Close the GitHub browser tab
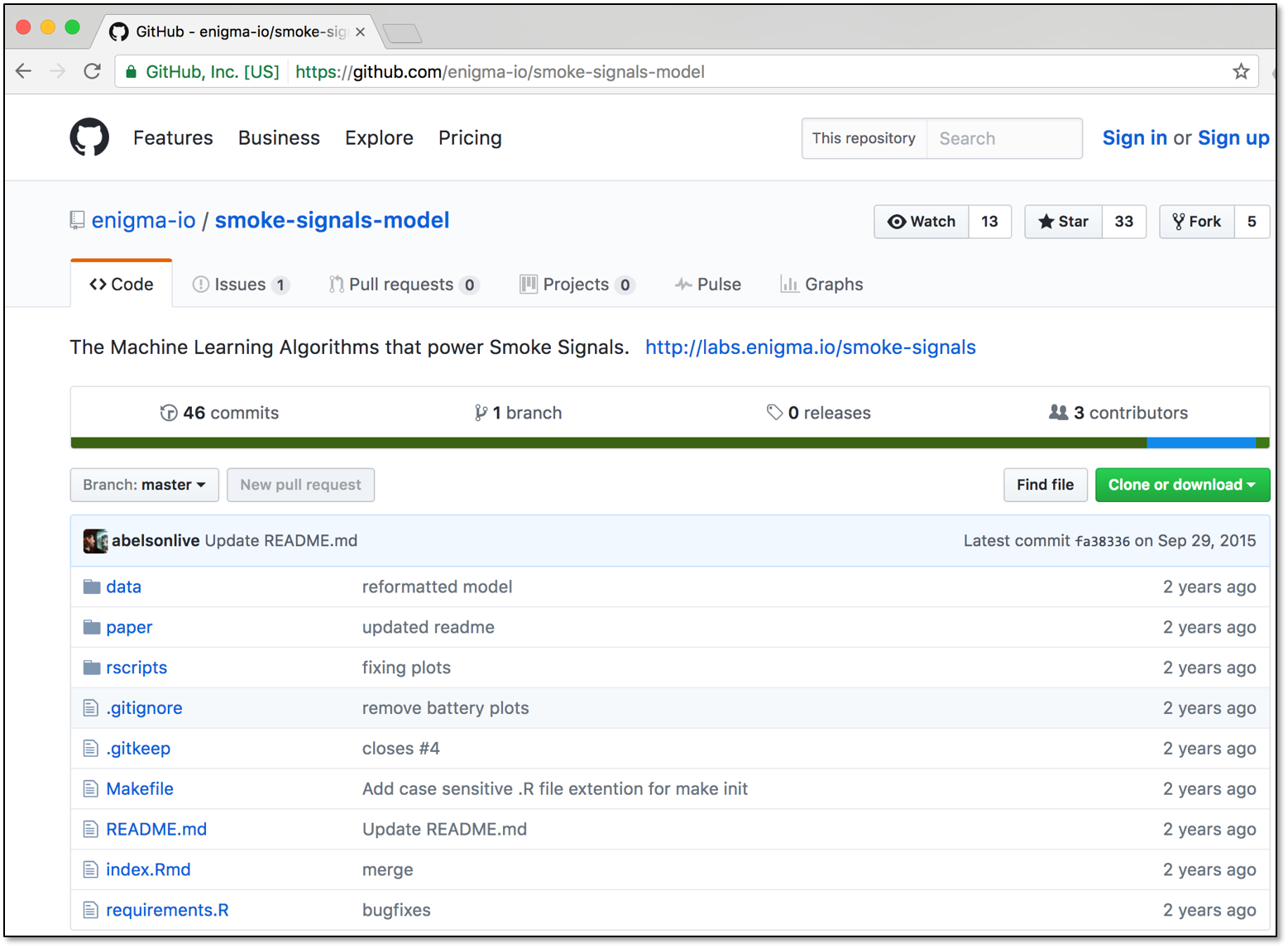The image size is (1288, 948). (360, 32)
